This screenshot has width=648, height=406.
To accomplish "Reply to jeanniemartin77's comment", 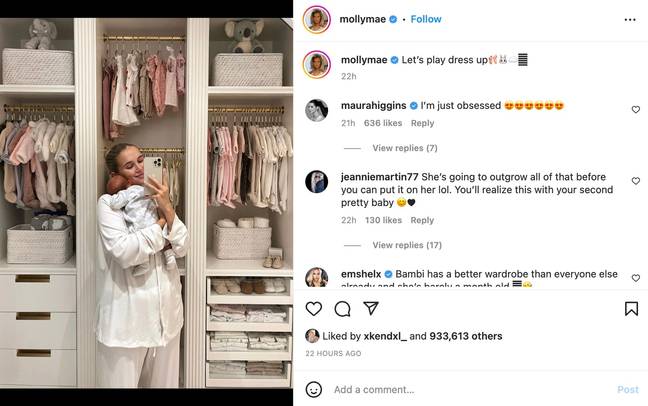I will pyautogui.click(x=422, y=220).
